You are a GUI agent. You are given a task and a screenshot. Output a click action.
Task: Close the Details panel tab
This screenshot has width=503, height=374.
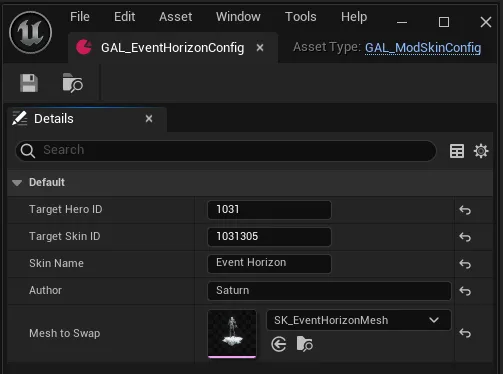click(x=149, y=118)
